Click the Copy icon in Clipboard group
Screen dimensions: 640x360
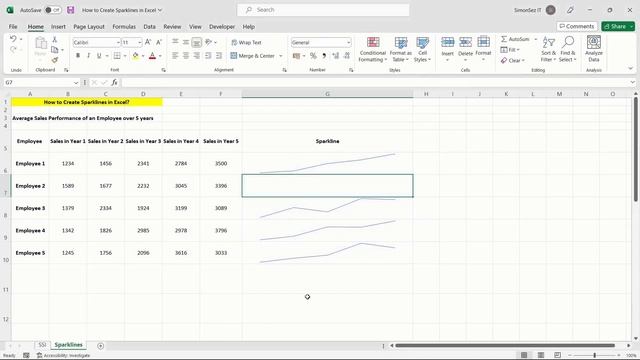click(x=55, y=49)
